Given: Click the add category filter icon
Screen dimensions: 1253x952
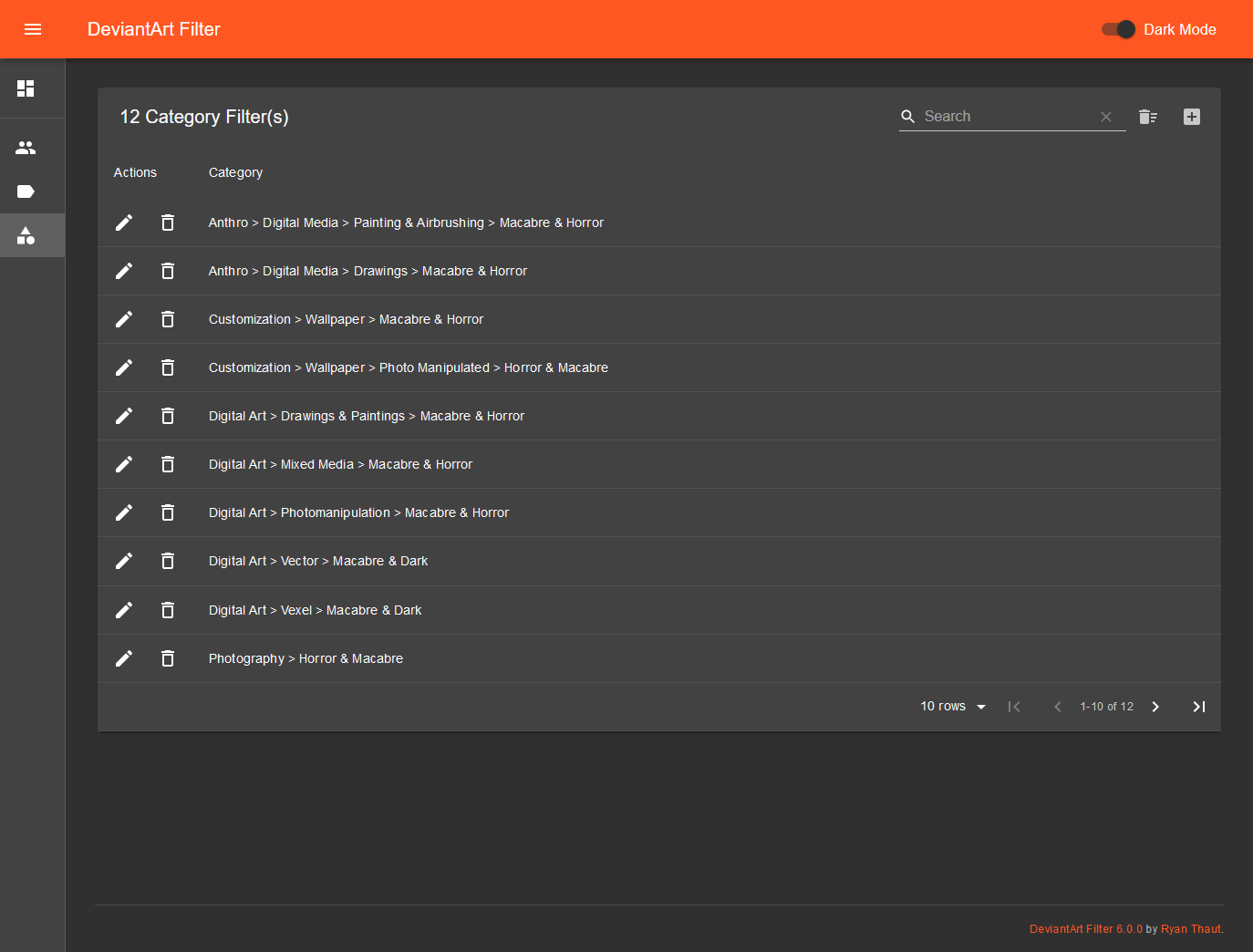Looking at the screenshot, I should pyautogui.click(x=1192, y=117).
